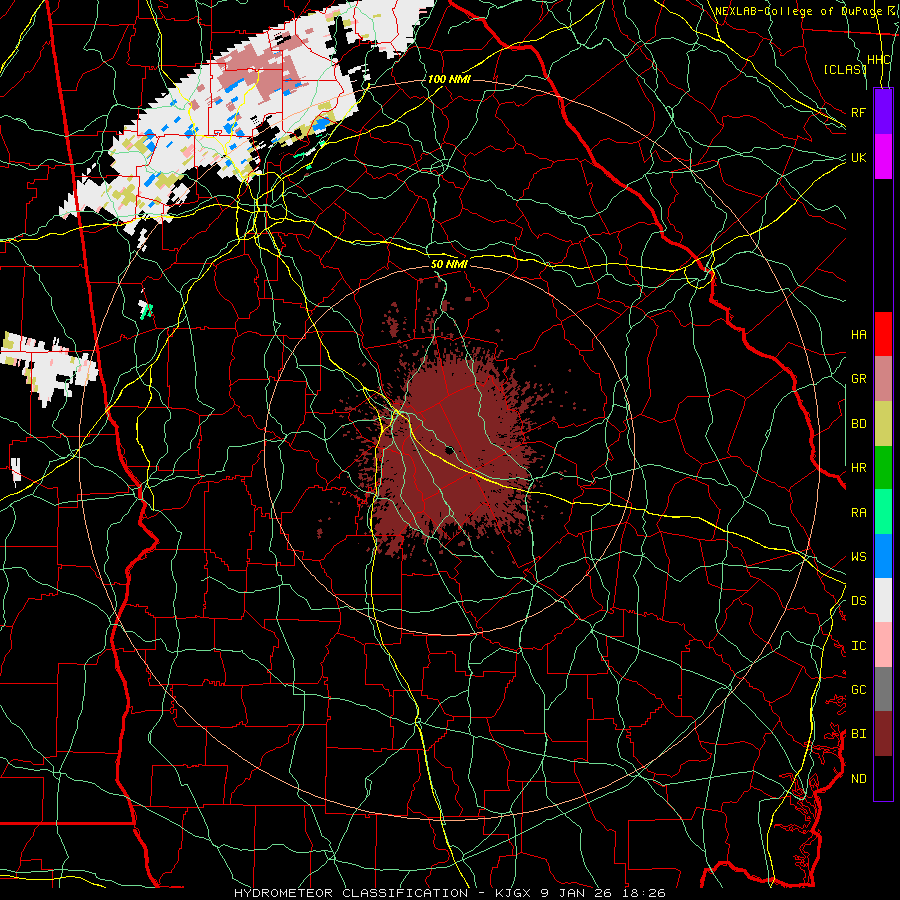This screenshot has height=900, width=900.
Task: Click the DS white legend swatch
Action: (883, 600)
